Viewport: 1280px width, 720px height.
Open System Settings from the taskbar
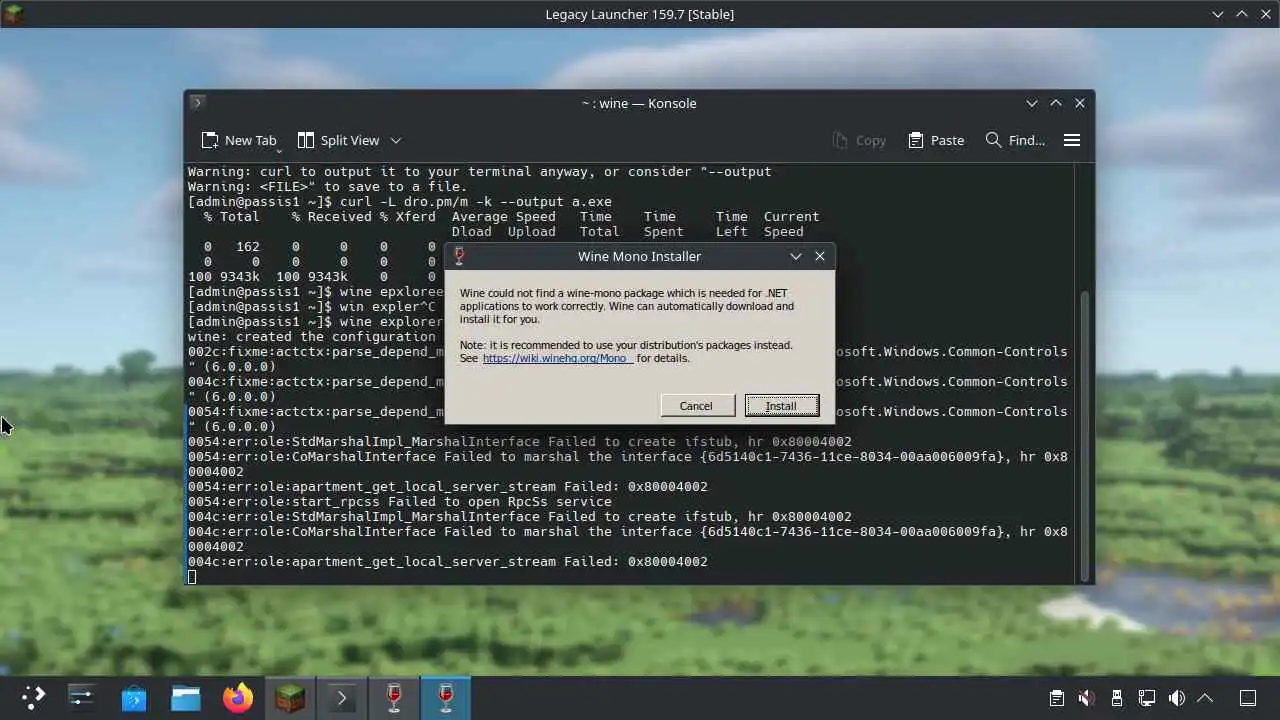coord(82,698)
